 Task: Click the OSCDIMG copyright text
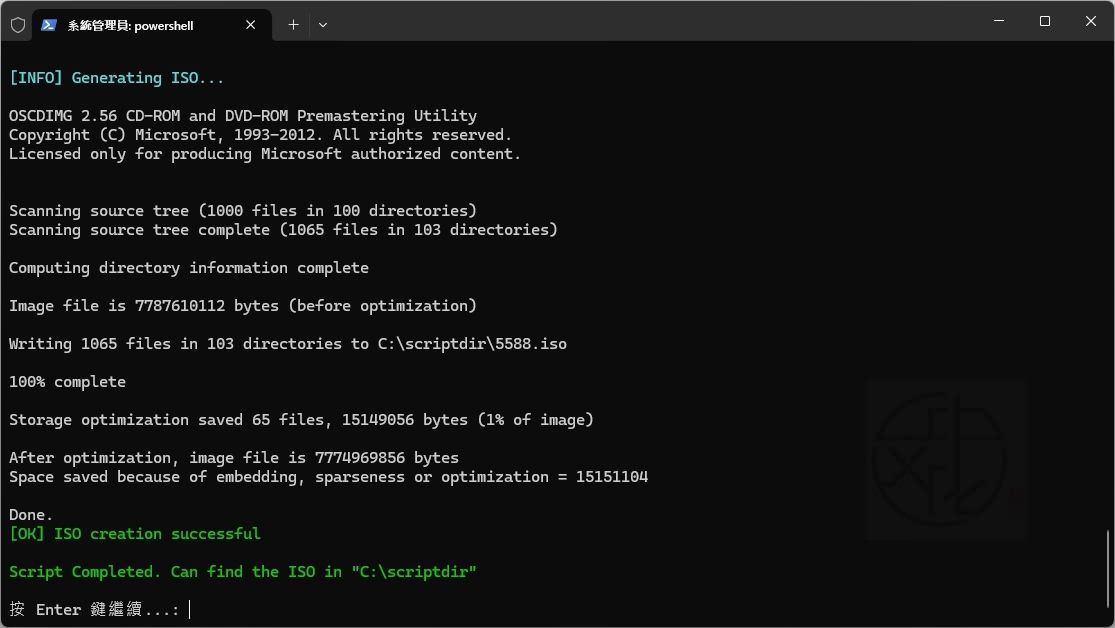(258, 134)
